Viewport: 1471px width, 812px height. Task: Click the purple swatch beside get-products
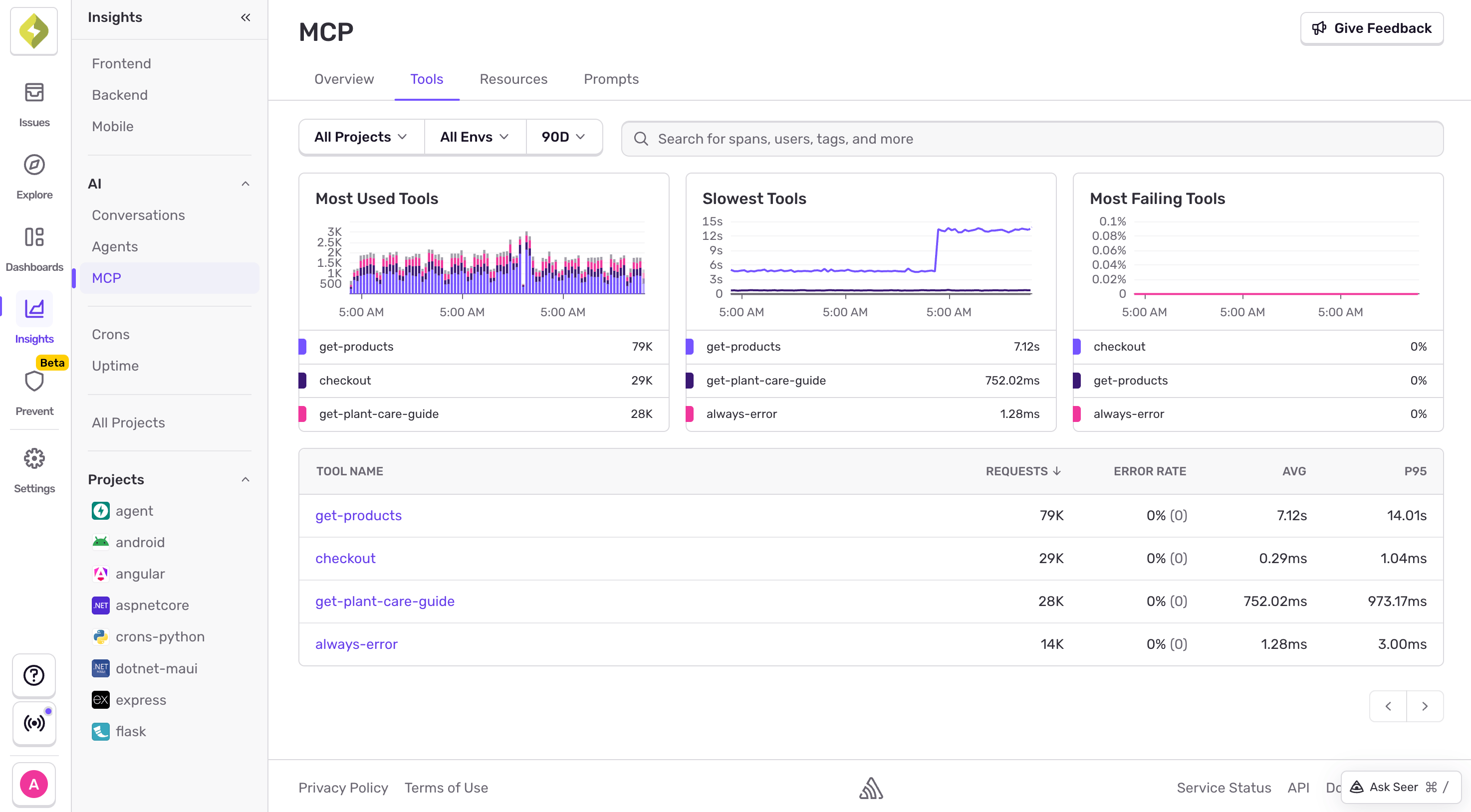tap(303, 346)
